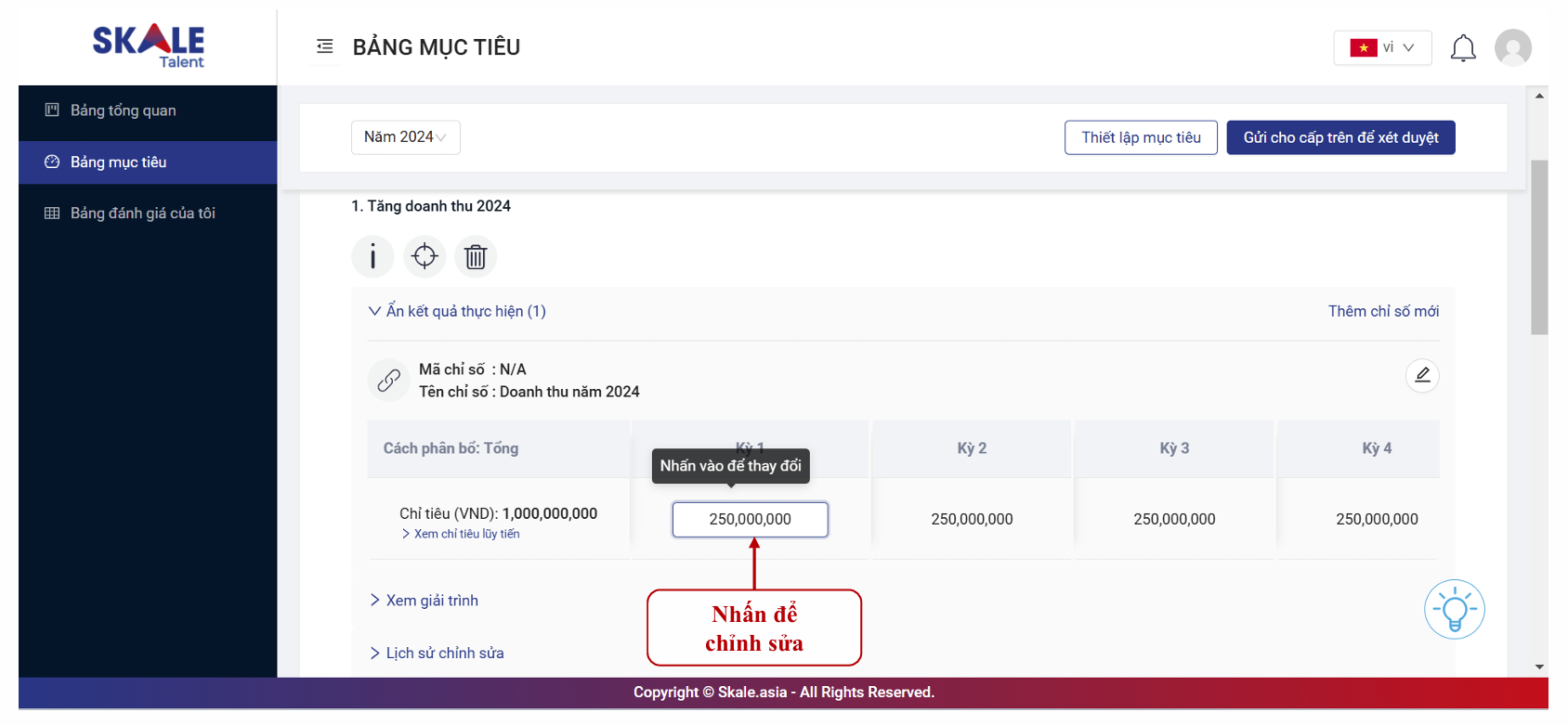Viewport: 1568px width, 725px height.
Task: Click the crosshair target icon
Action: 425,256
